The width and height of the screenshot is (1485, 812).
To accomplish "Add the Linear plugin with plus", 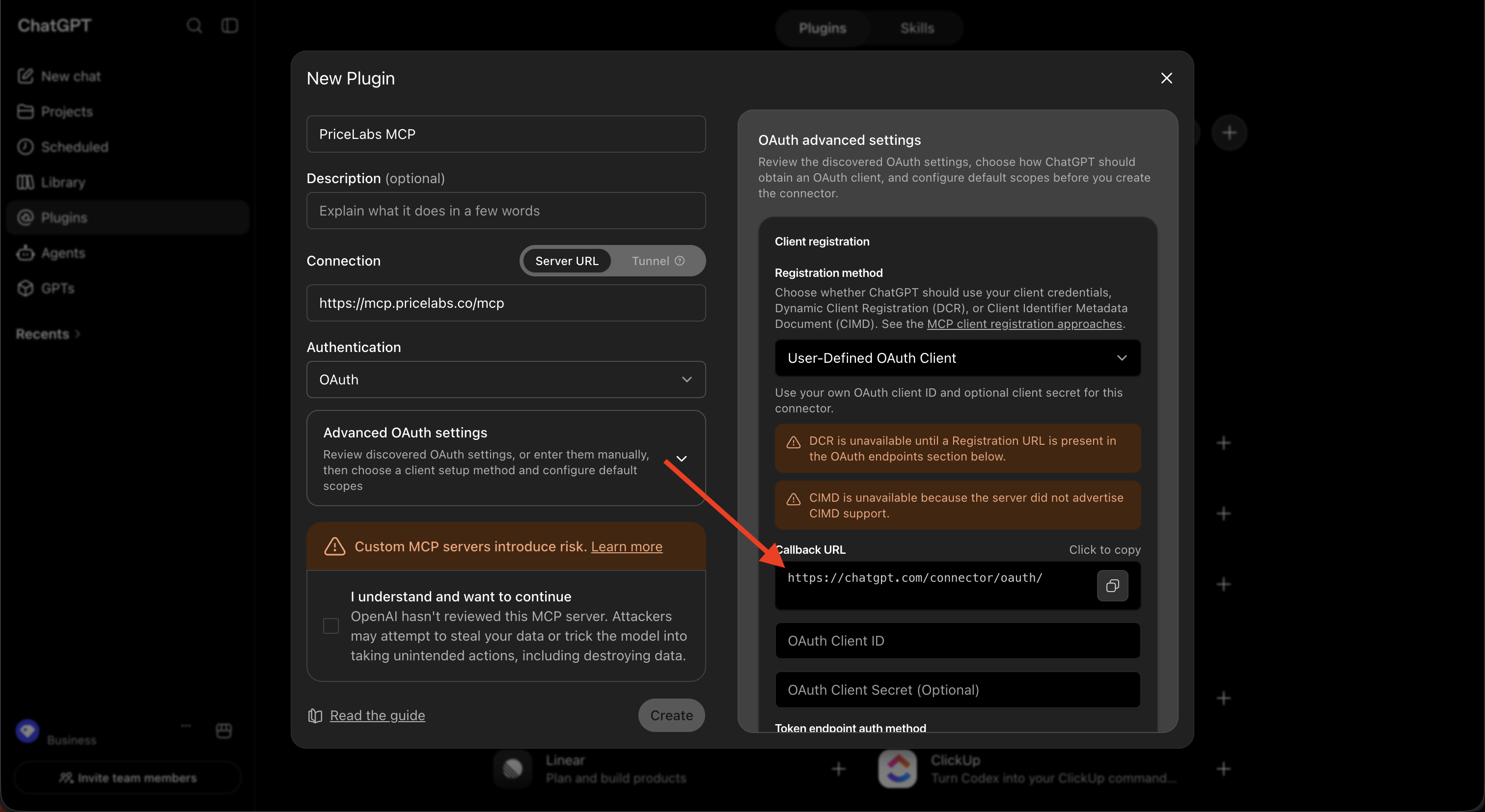I will pyautogui.click(x=838, y=768).
